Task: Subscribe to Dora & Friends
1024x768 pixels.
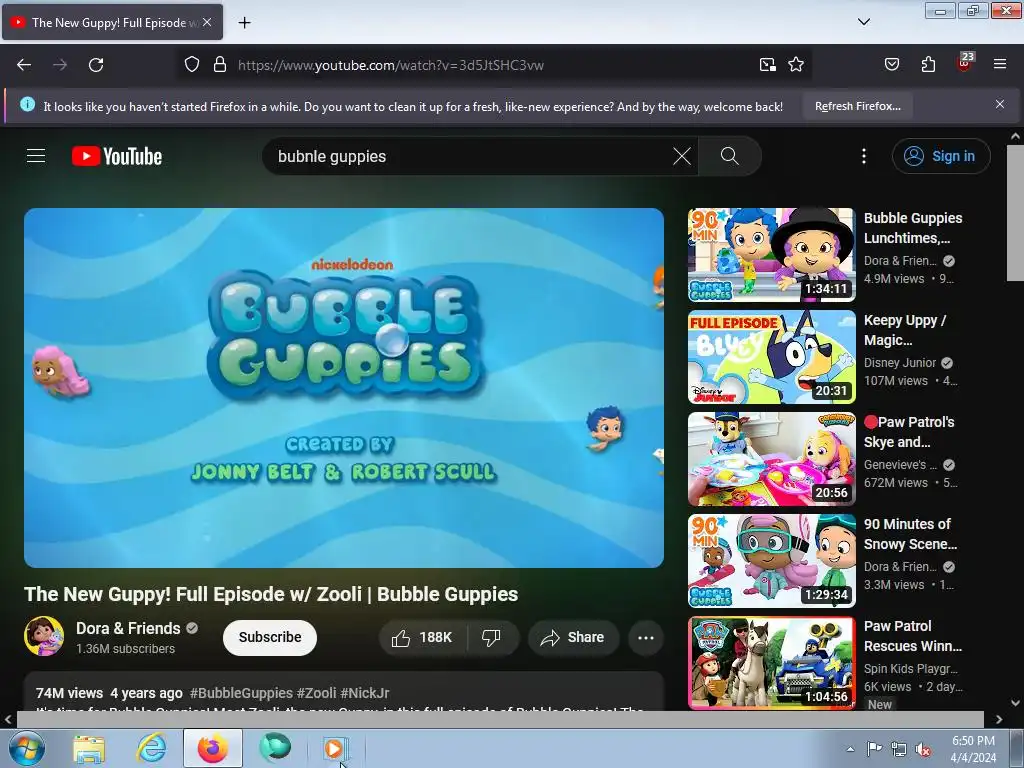Action: click(x=270, y=637)
